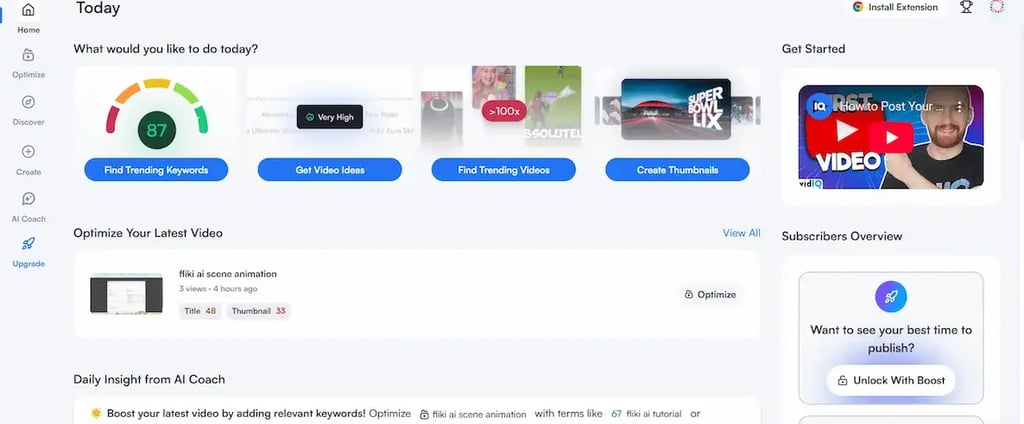The height and width of the screenshot is (424, 1024).
Task: Click Optimize button for fliki video
Action: coord(710,295)
